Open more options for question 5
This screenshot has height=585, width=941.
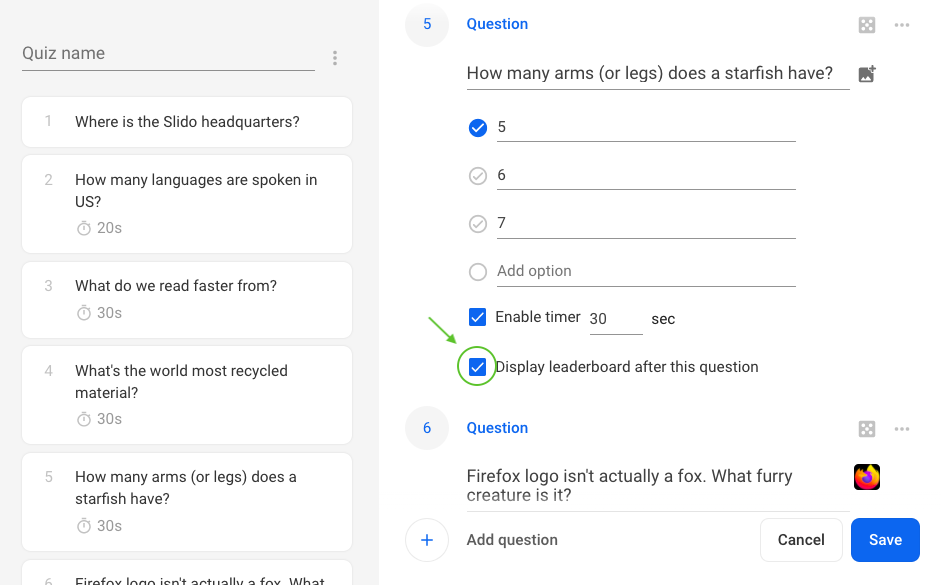point(901,25)
